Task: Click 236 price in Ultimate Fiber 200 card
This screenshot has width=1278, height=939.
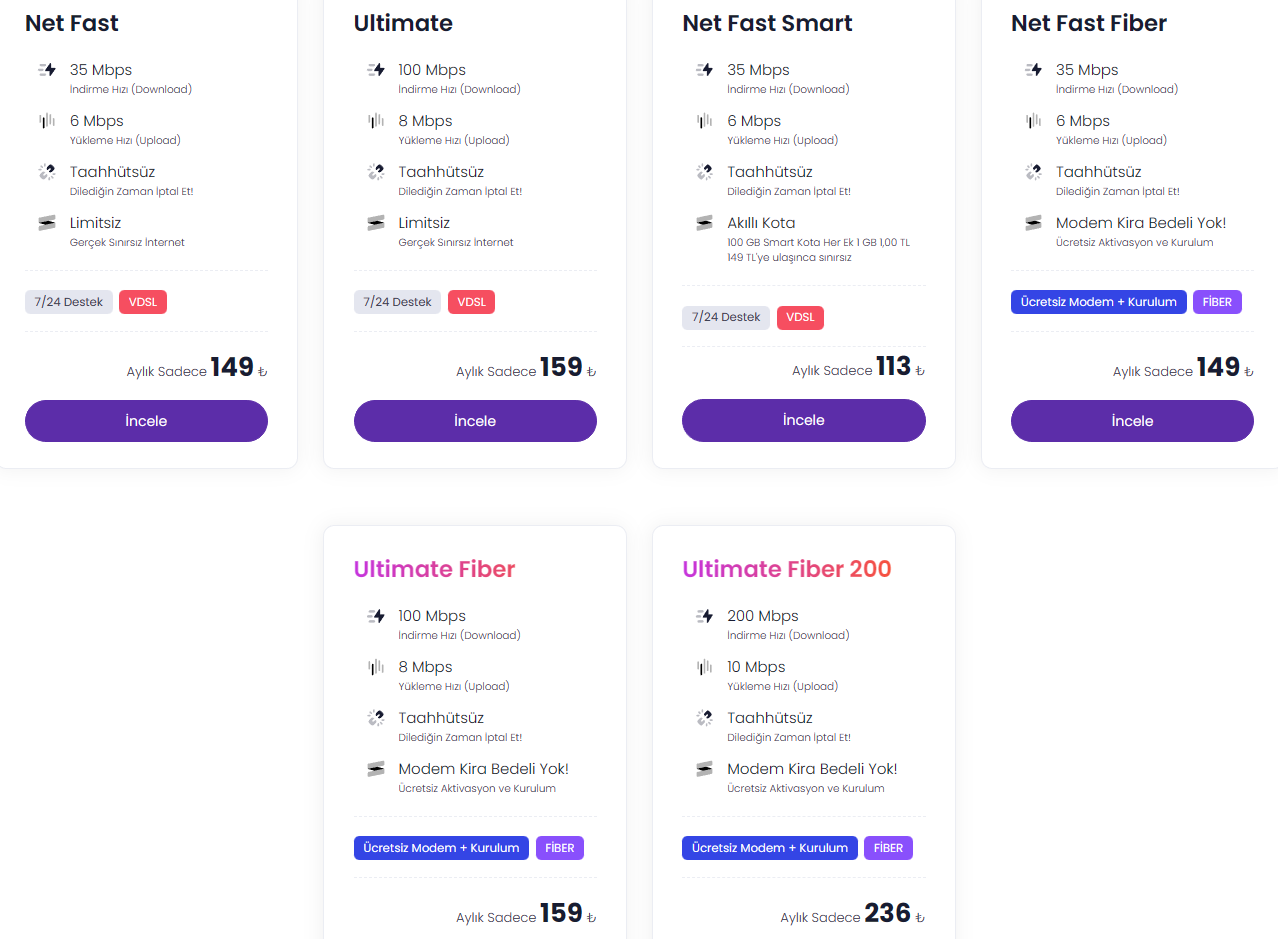Action: pyautogui.click(x=887, y=913)
